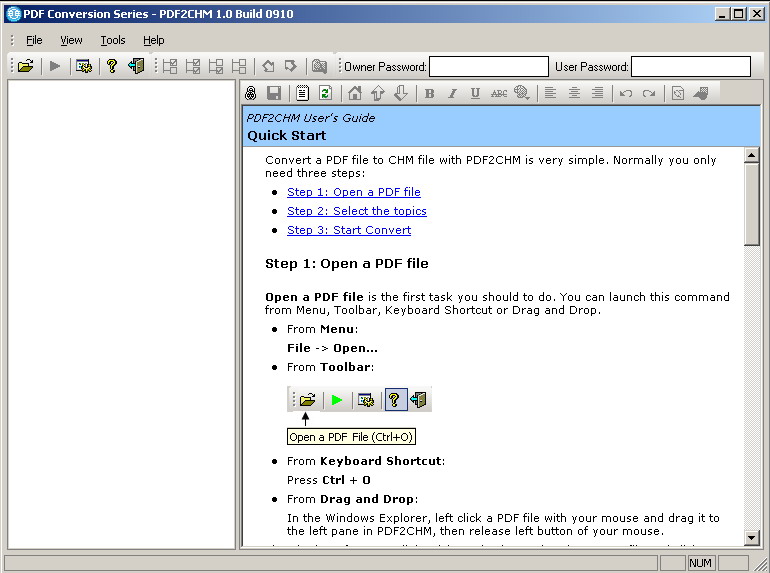This screenshot has height=573, width=770.
Task: Click the Exit door icon
Action: point(136,66)
